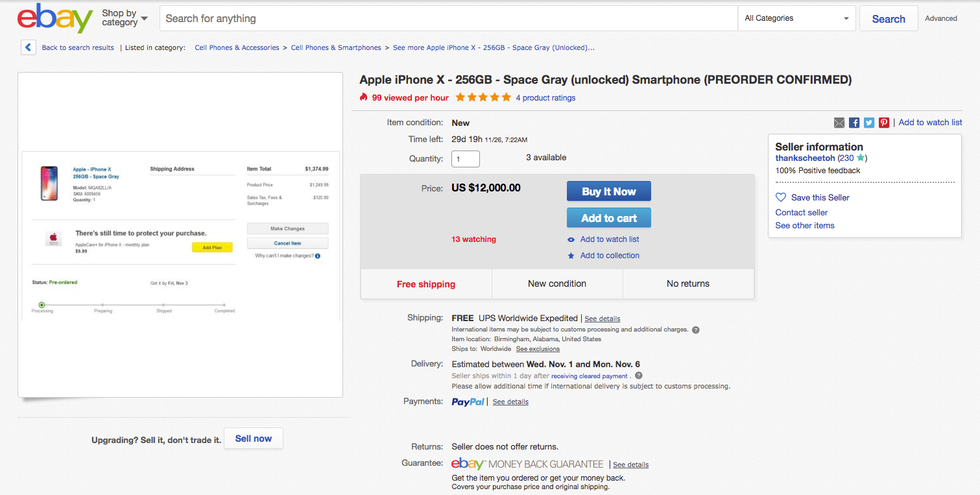The image size is (980, 495).
Task: Open Cell Phones & Accessories breadcrumb
Action: tap(237, 47)
